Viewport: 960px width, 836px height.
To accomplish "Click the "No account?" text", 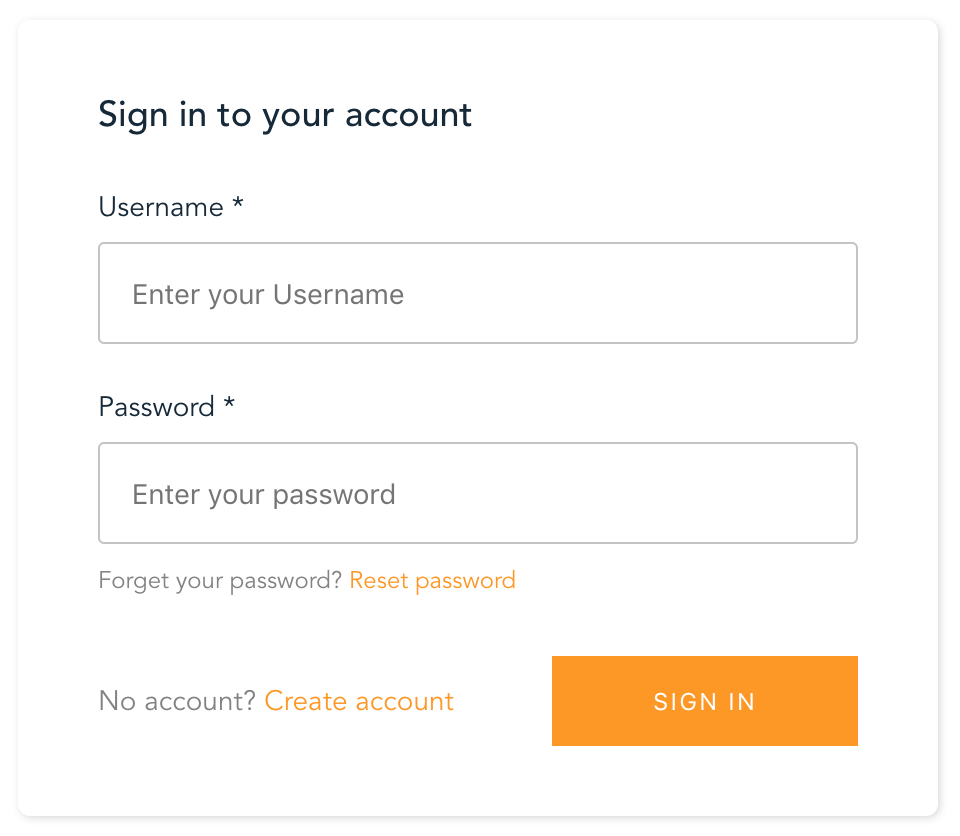I will [x=178, y=701].
